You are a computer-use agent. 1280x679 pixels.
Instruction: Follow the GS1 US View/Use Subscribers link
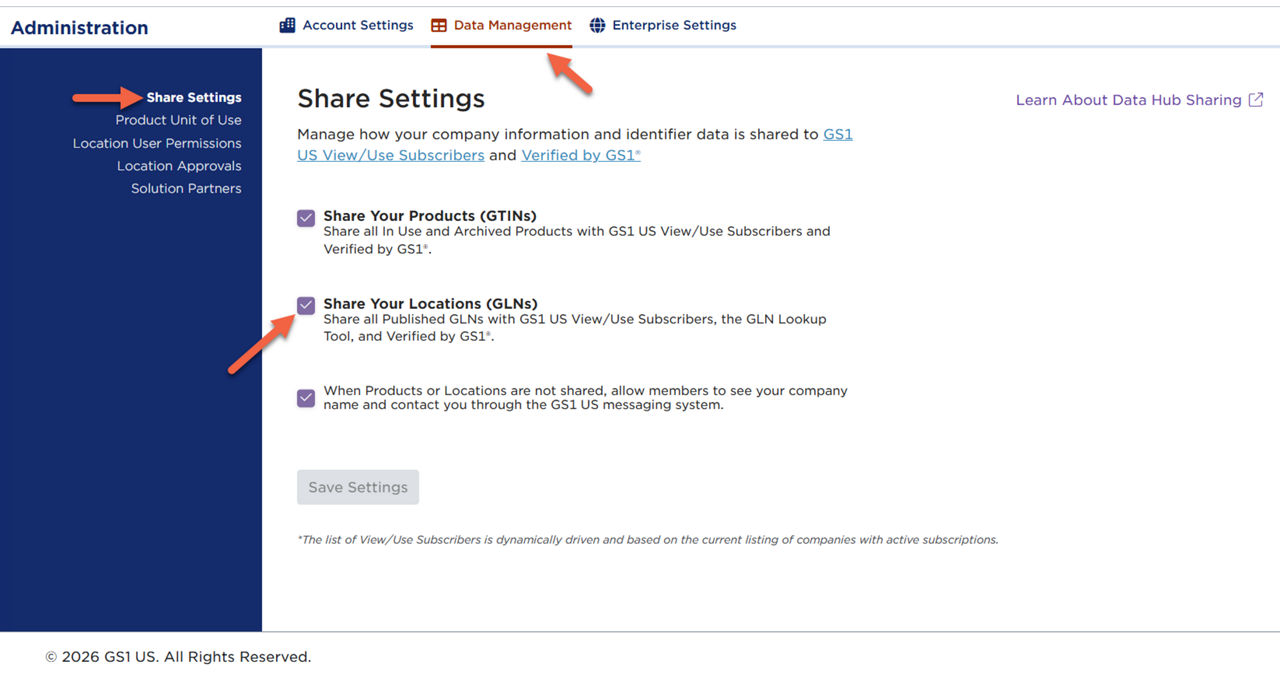click(x=391, y=155)
